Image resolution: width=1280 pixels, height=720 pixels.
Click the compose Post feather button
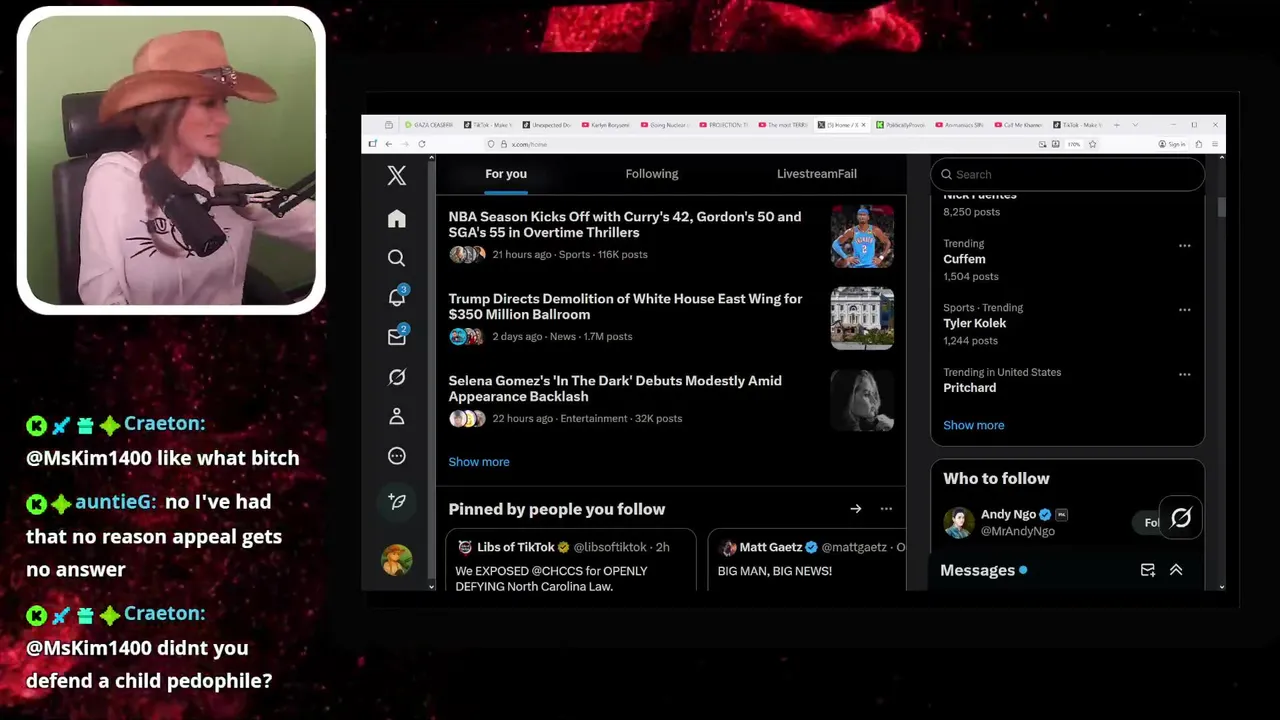397,502
